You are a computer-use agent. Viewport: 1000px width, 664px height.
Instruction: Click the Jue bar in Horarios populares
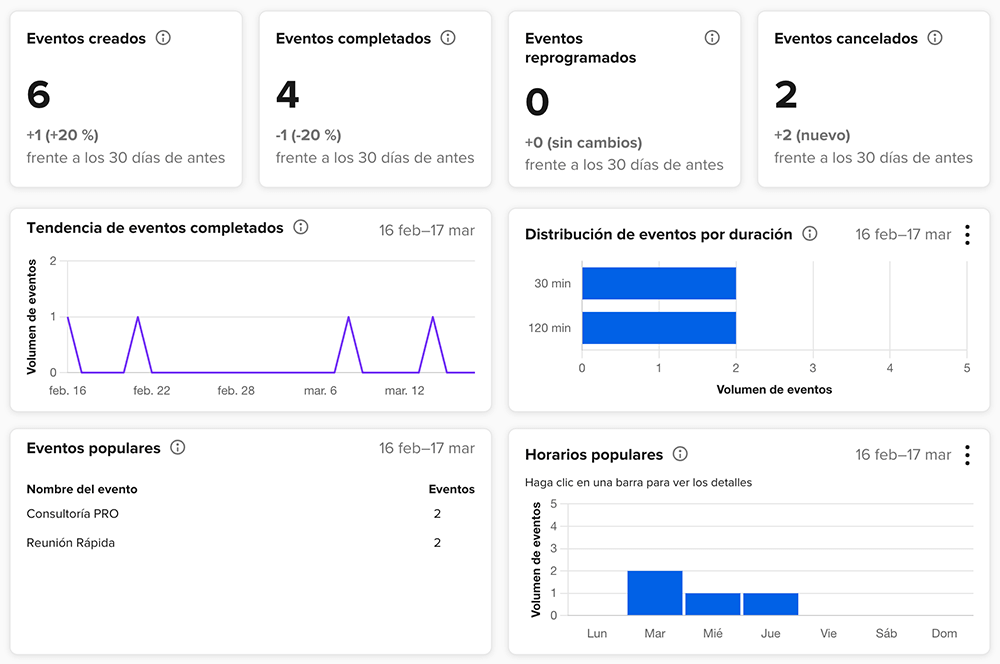[770, 604]
